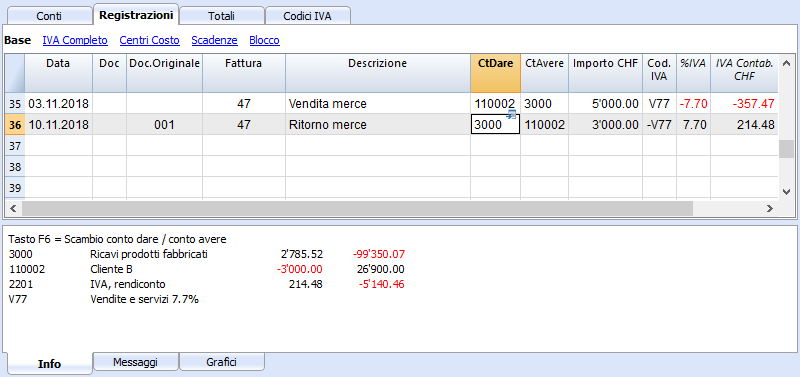
Task: Select row number 36
Action: pyautogui.click(x=15, y=125)
